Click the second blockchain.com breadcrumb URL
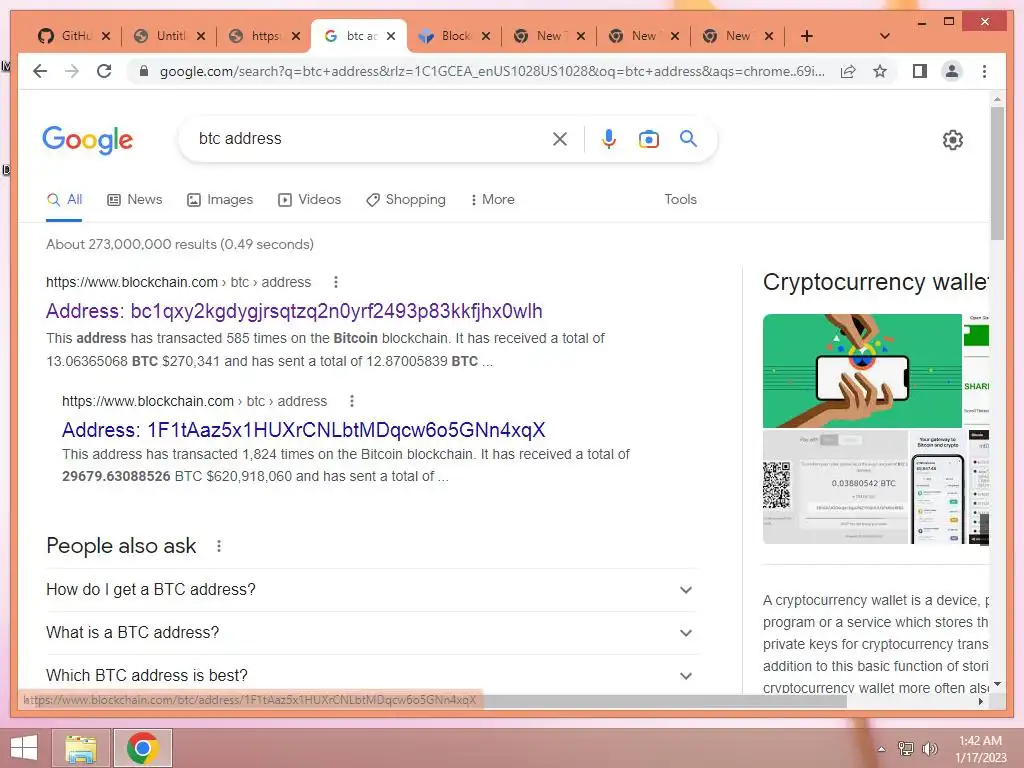The height and width of the screenshot is (768, 1024). click(x=194, y=401)
